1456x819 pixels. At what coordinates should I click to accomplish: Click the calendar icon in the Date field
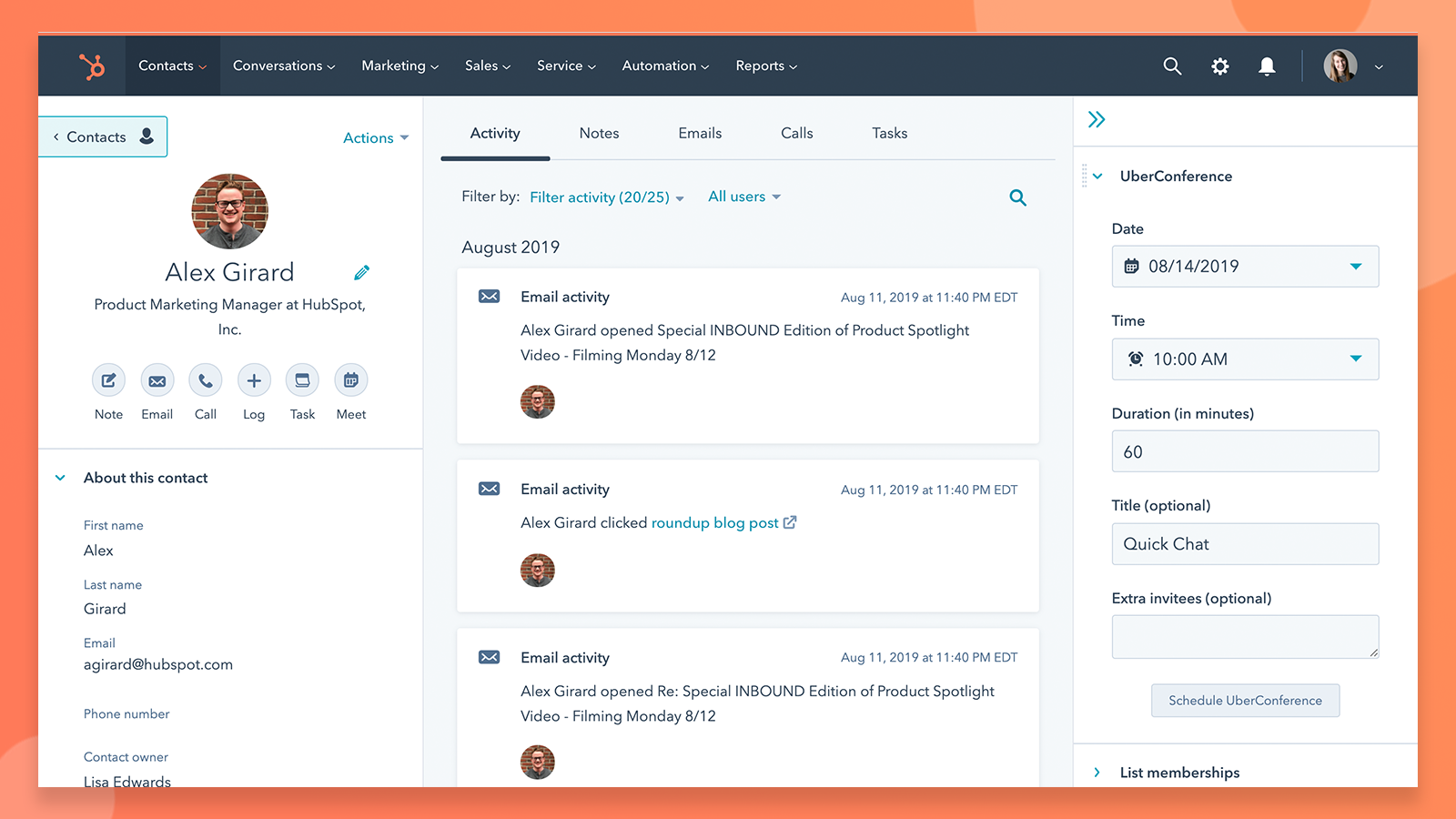tap(1131, 267)
